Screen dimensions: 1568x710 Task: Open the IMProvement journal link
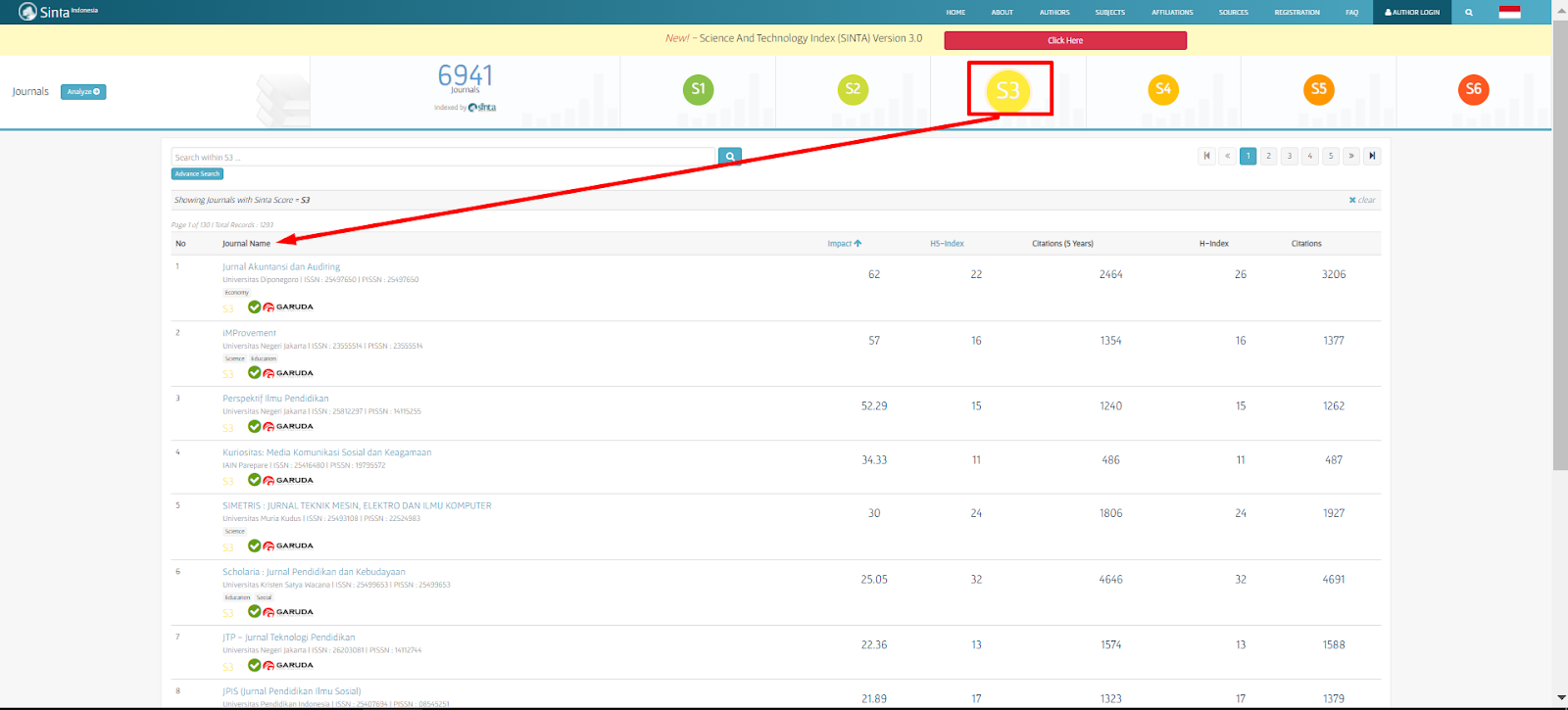[249, 333]
